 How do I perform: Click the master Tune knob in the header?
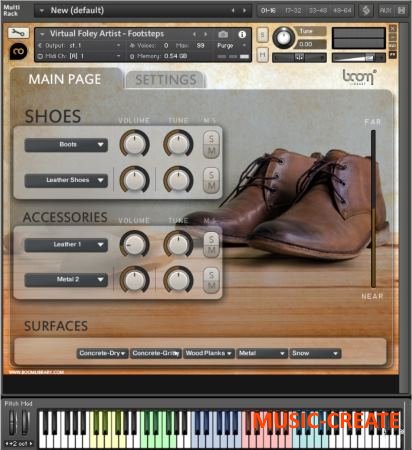[x=284, y=38]
